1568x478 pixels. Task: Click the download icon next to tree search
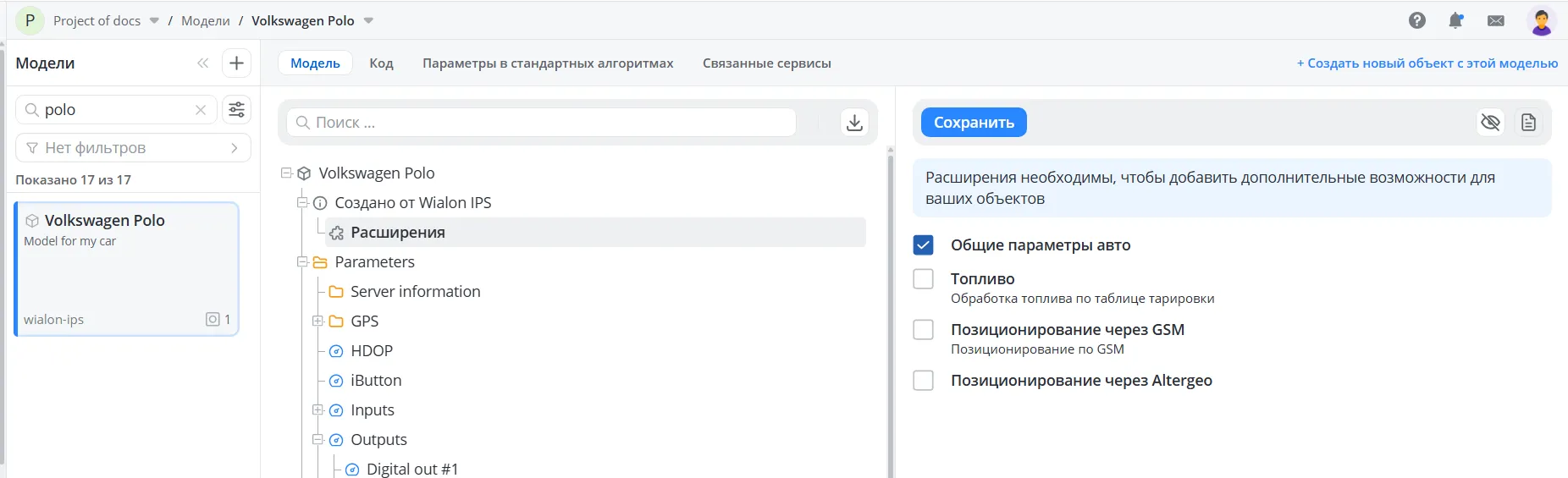[x=855, y=123]
